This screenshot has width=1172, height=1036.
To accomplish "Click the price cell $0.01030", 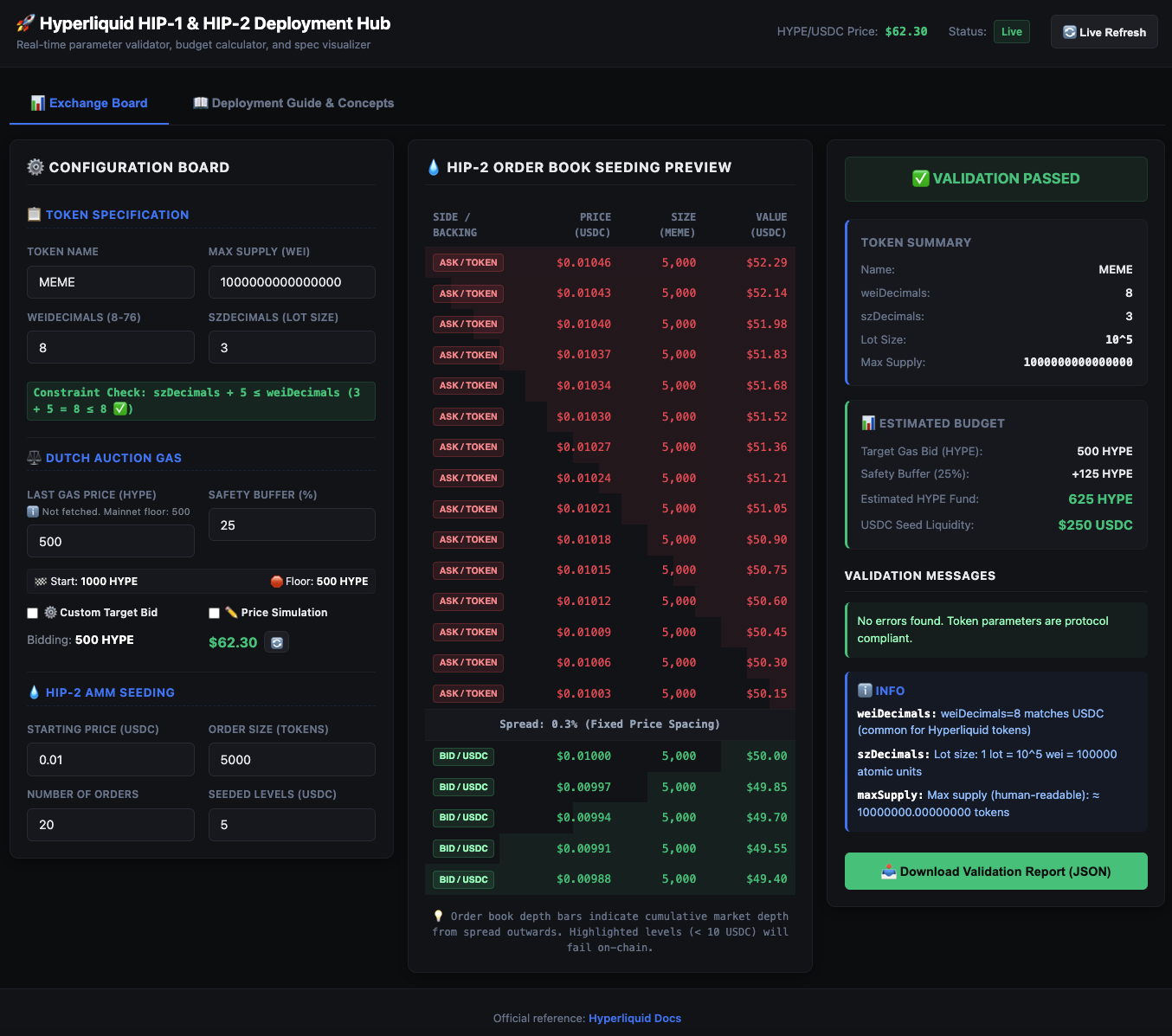I will coord(583,416).
